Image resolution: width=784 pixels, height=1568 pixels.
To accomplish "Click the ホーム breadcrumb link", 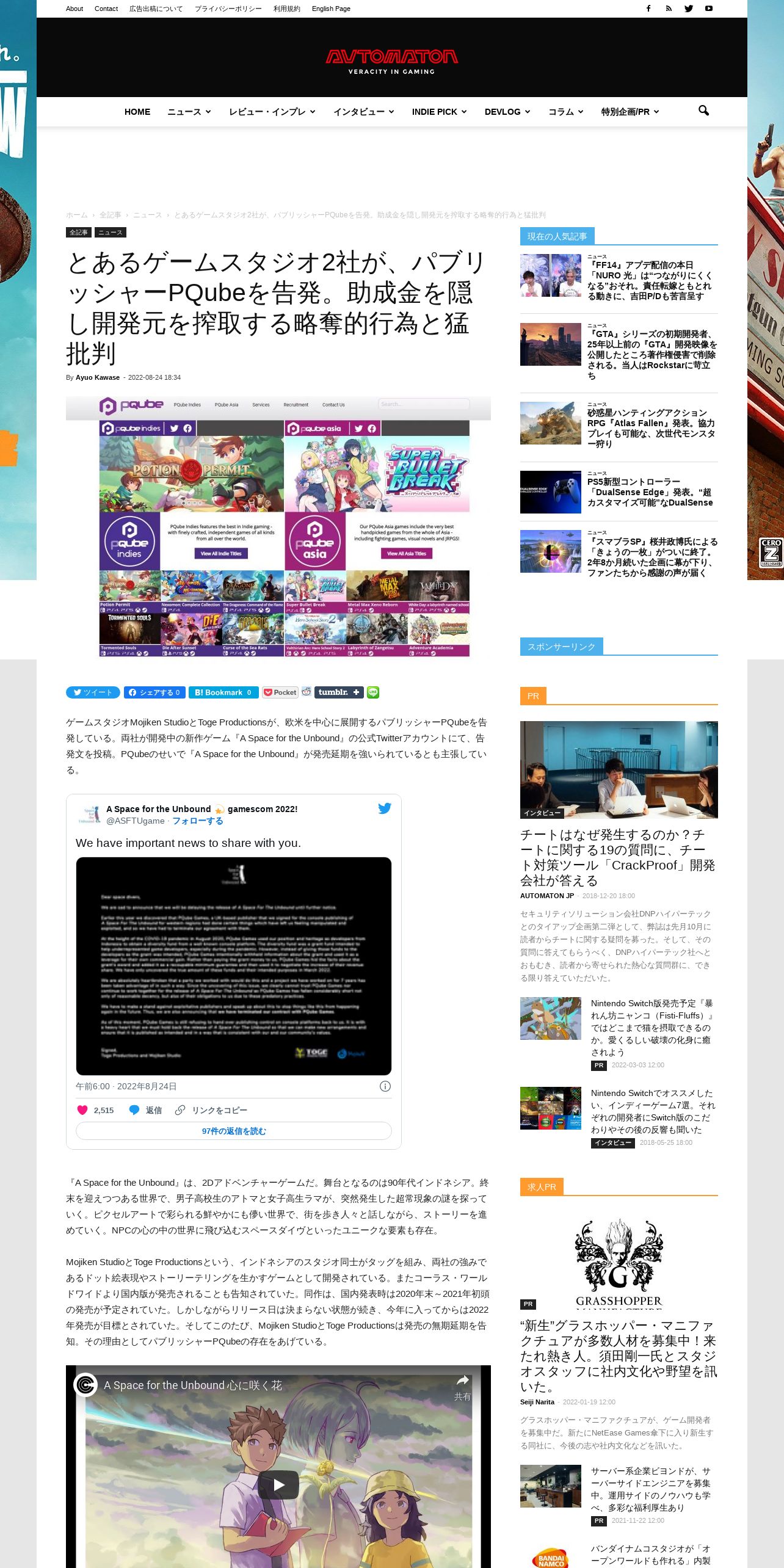I will pyautogui.click(x=77, y=215).
